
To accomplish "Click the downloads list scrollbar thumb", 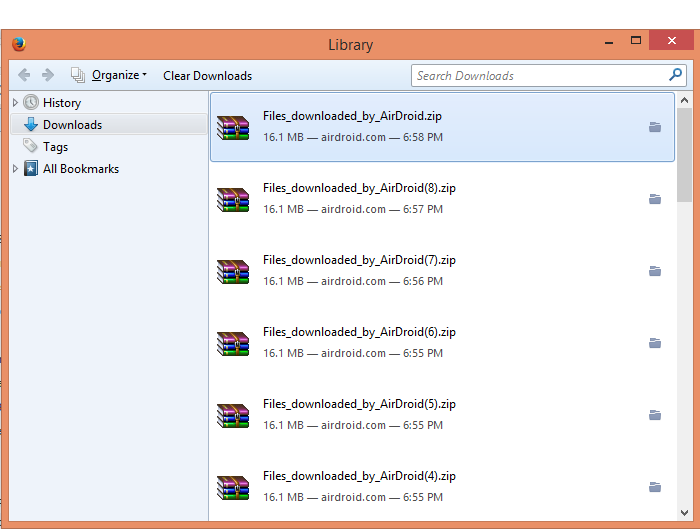I will (x=684, y=155).
